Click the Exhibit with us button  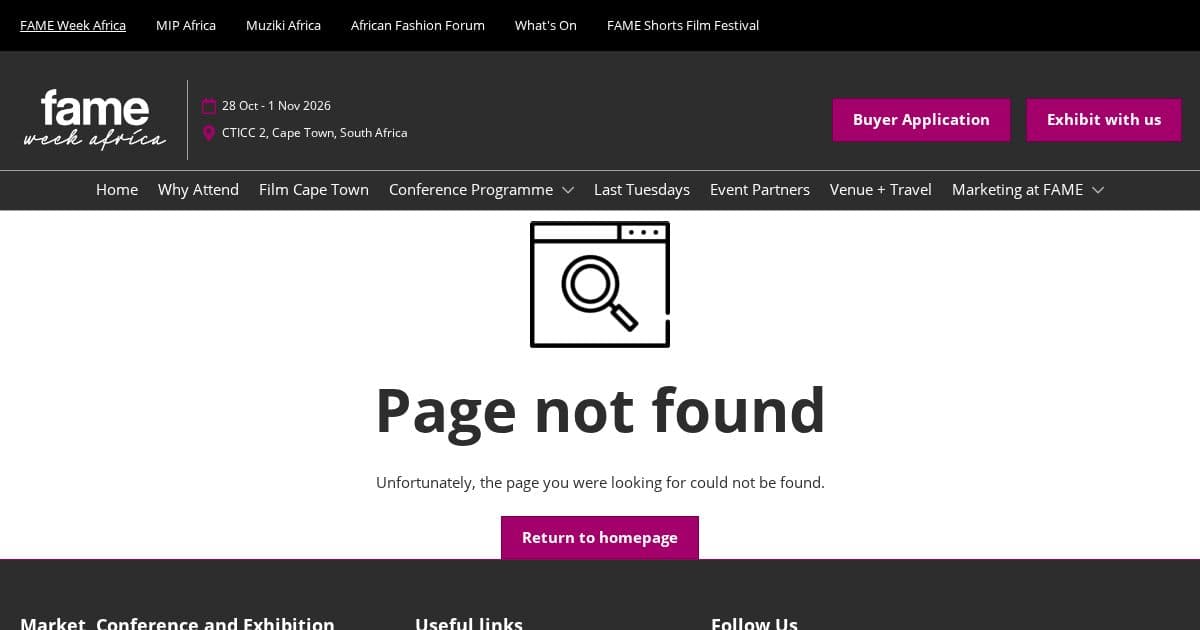point(1104,120)
